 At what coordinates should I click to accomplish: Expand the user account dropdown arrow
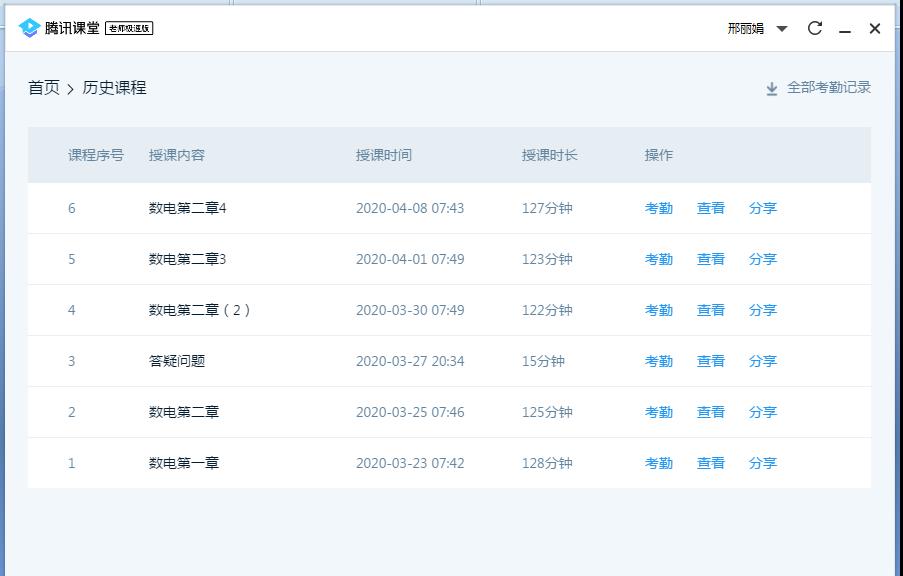coord(782,29)
